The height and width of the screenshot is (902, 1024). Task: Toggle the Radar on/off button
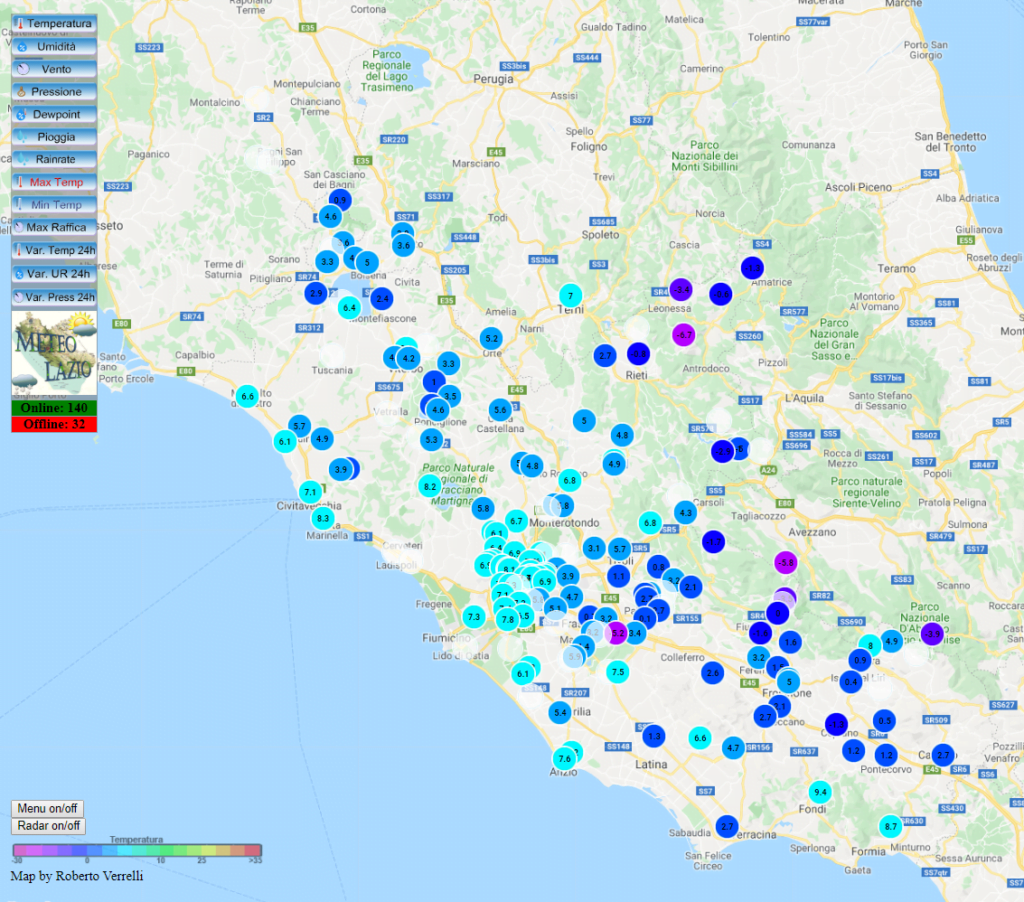tap(49, 826)
